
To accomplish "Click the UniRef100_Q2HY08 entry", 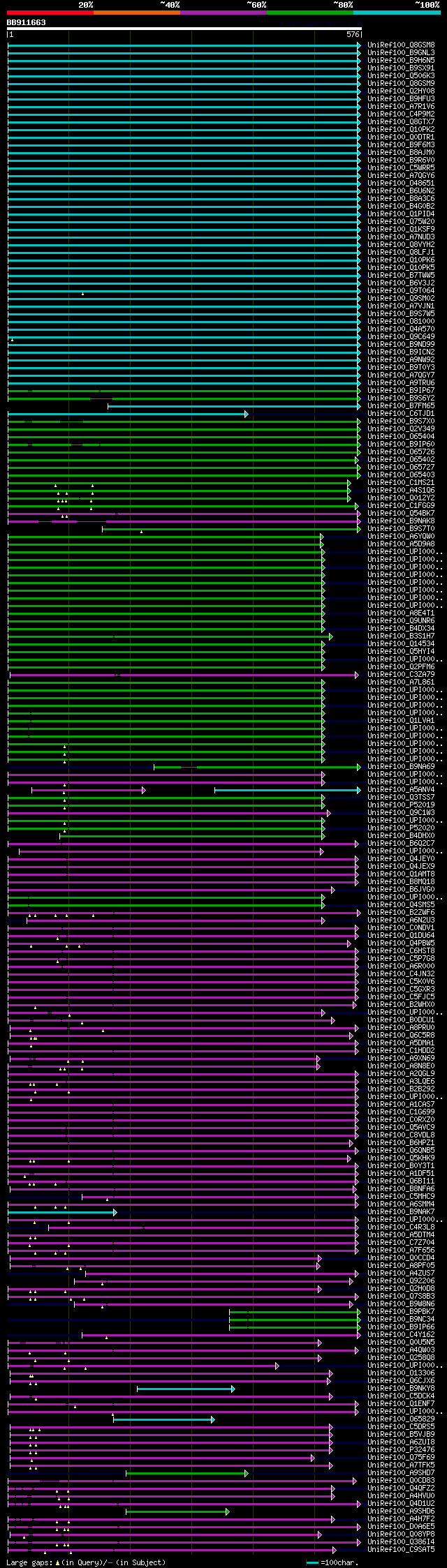I will 401,91.
